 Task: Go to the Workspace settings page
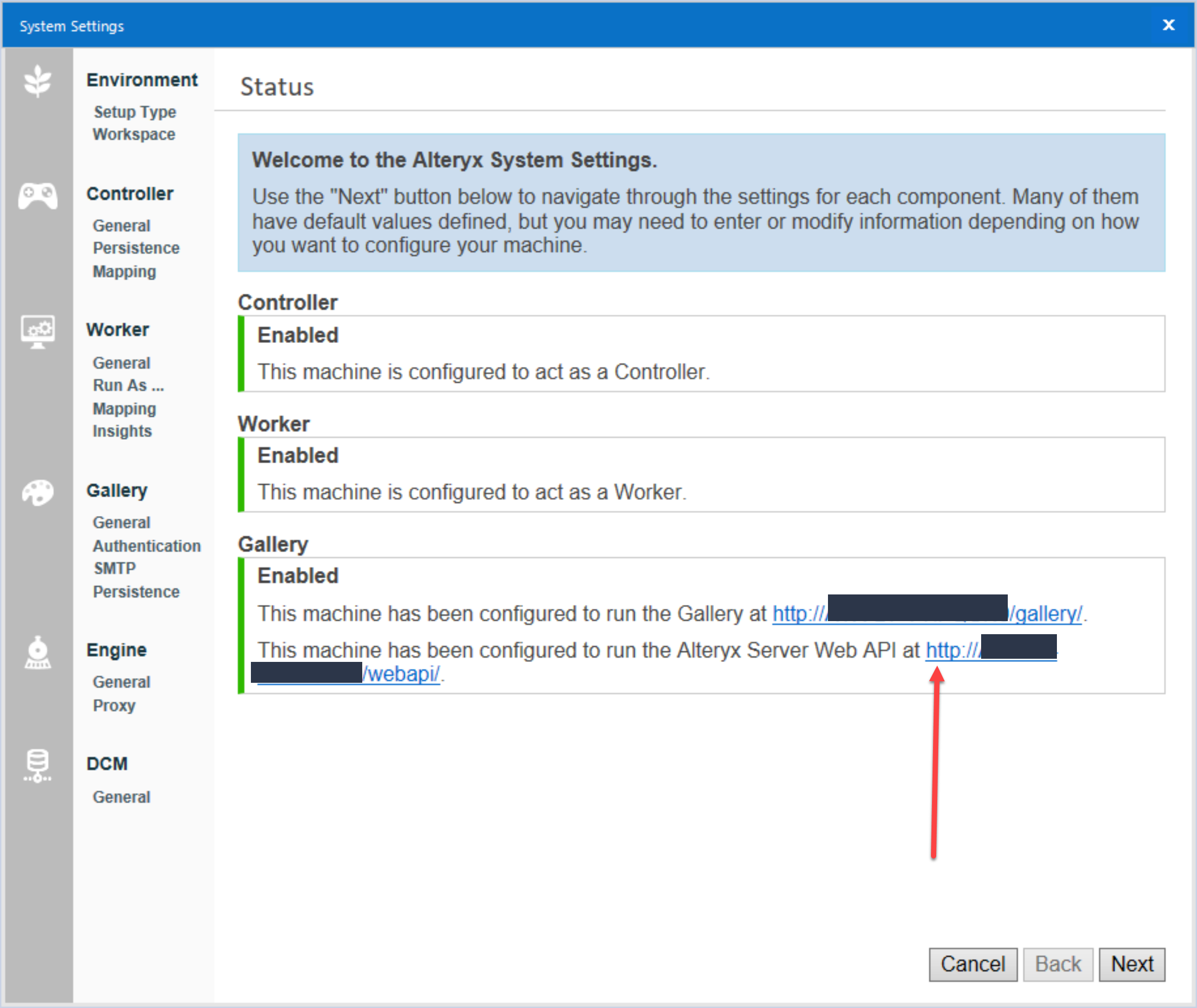pos(134,134)
